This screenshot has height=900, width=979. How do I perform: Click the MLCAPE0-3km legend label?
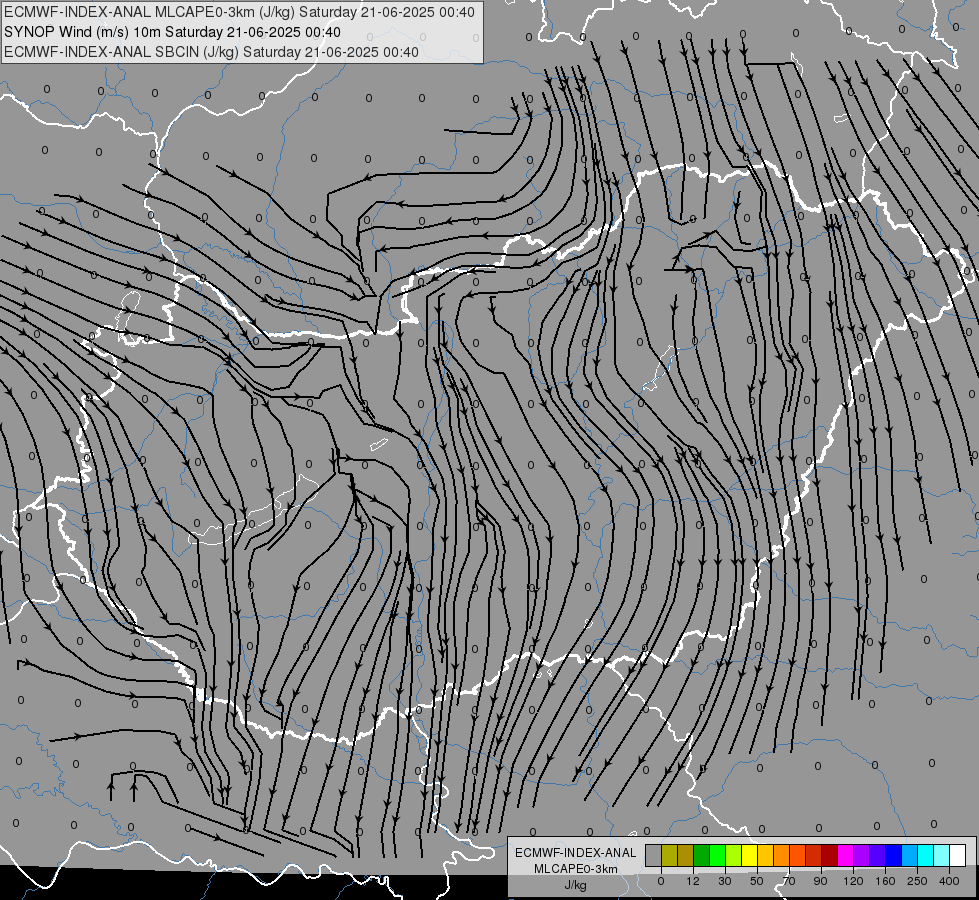[576, 869]
